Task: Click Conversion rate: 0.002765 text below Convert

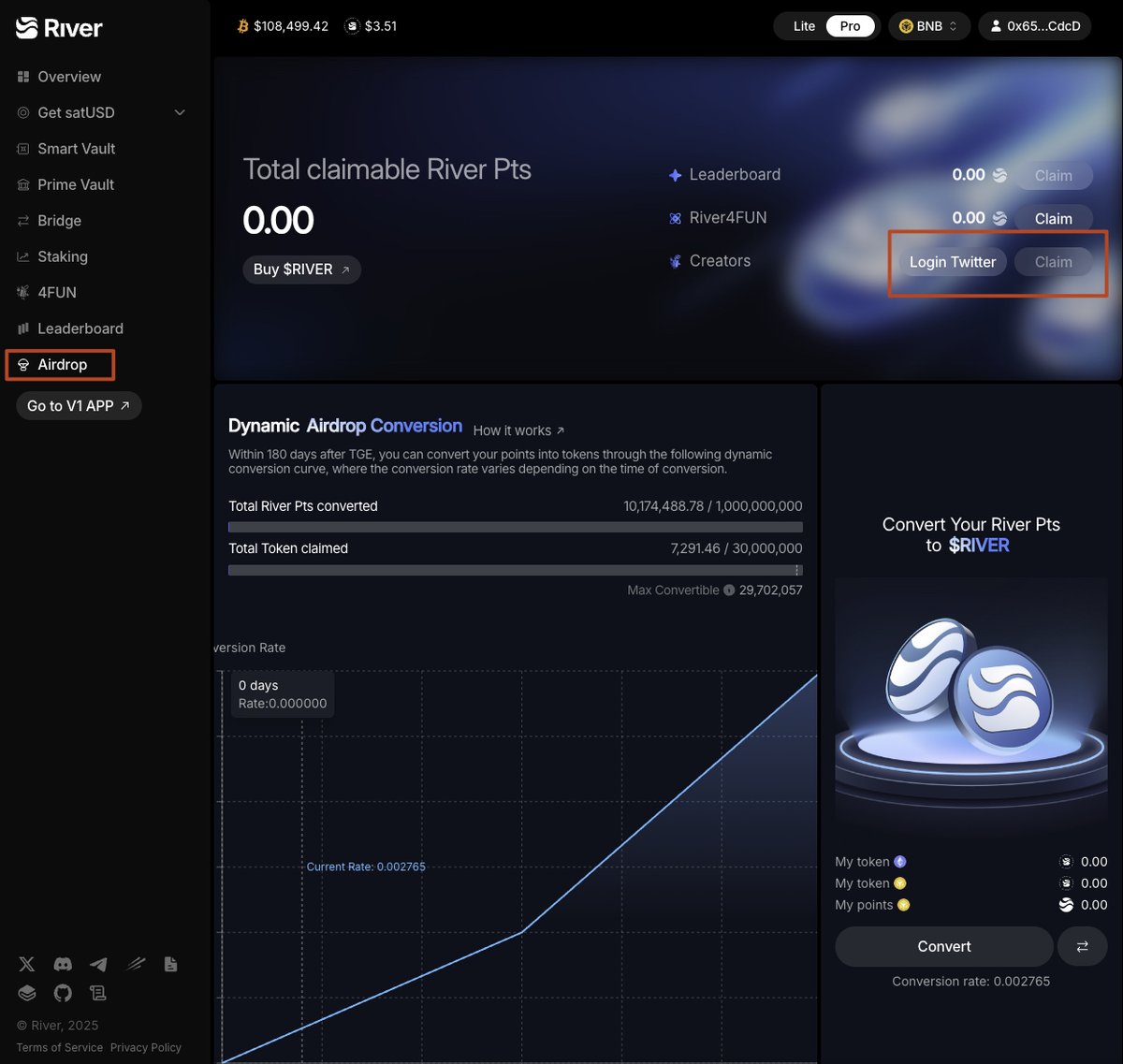Action: click(x=971, y=982)
